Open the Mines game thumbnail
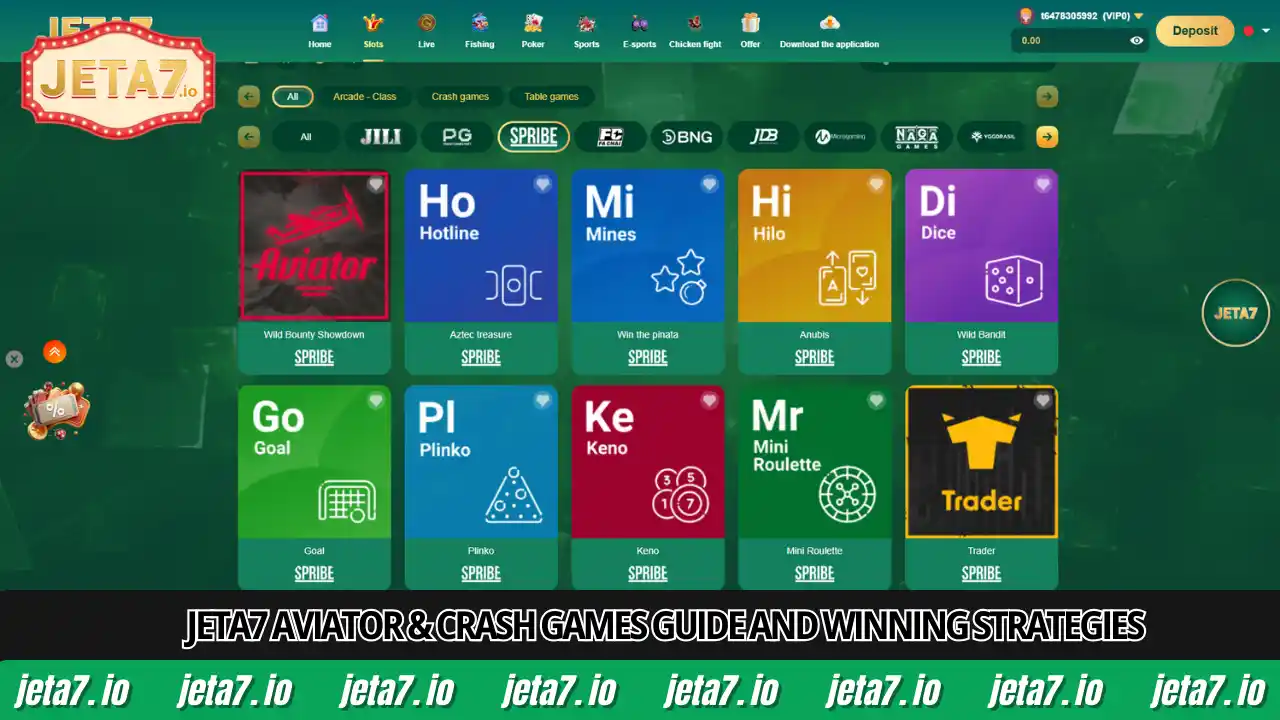1280x720 pixels. coord(648,246)
